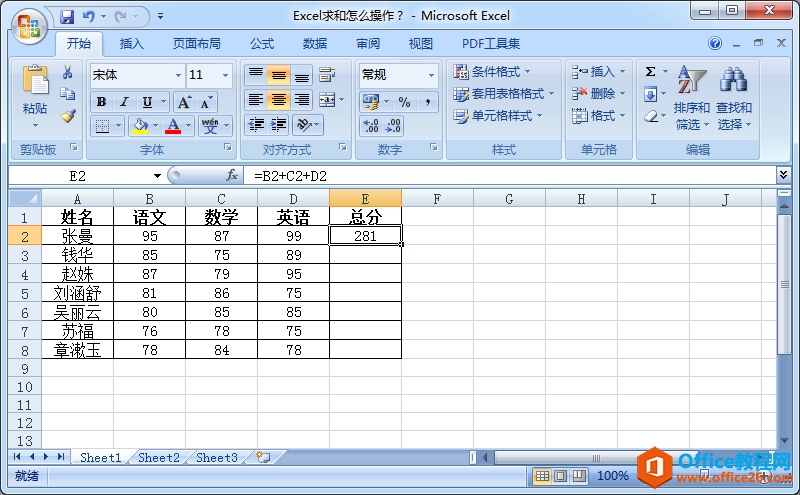Toggle Bold formatting
The image size is (800, 495).
click(101, 102)
